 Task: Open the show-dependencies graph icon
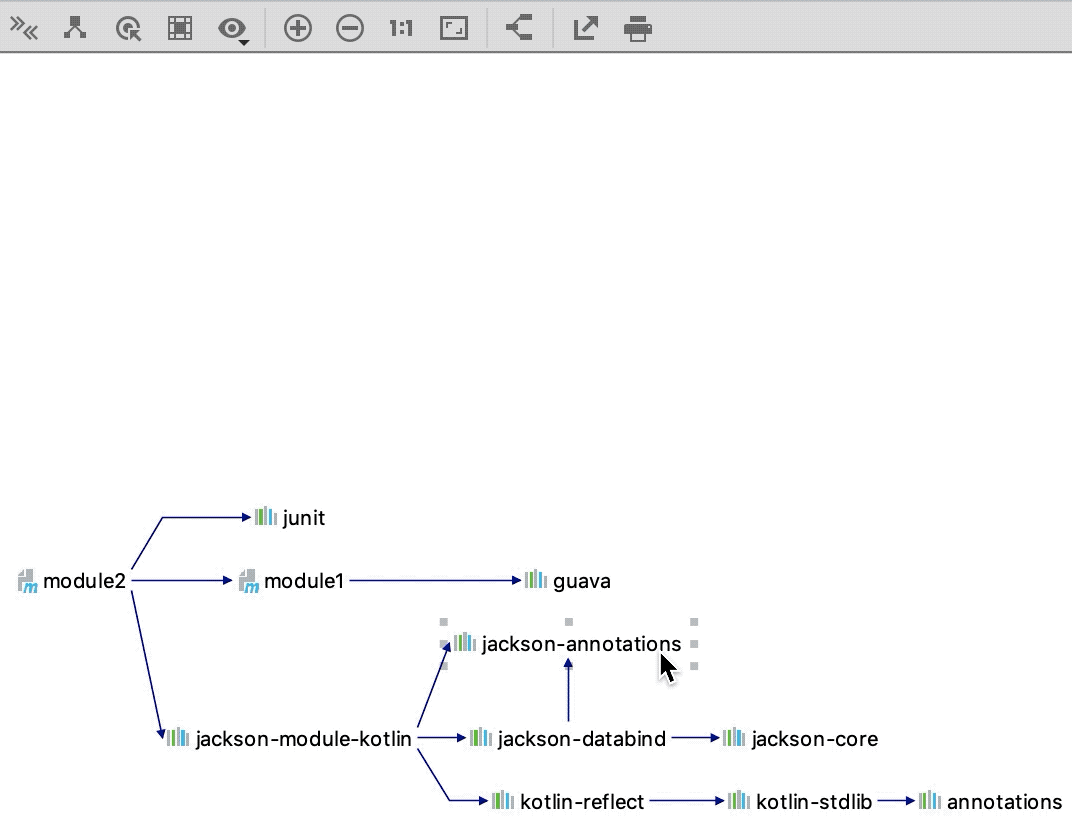click(518, 28)
